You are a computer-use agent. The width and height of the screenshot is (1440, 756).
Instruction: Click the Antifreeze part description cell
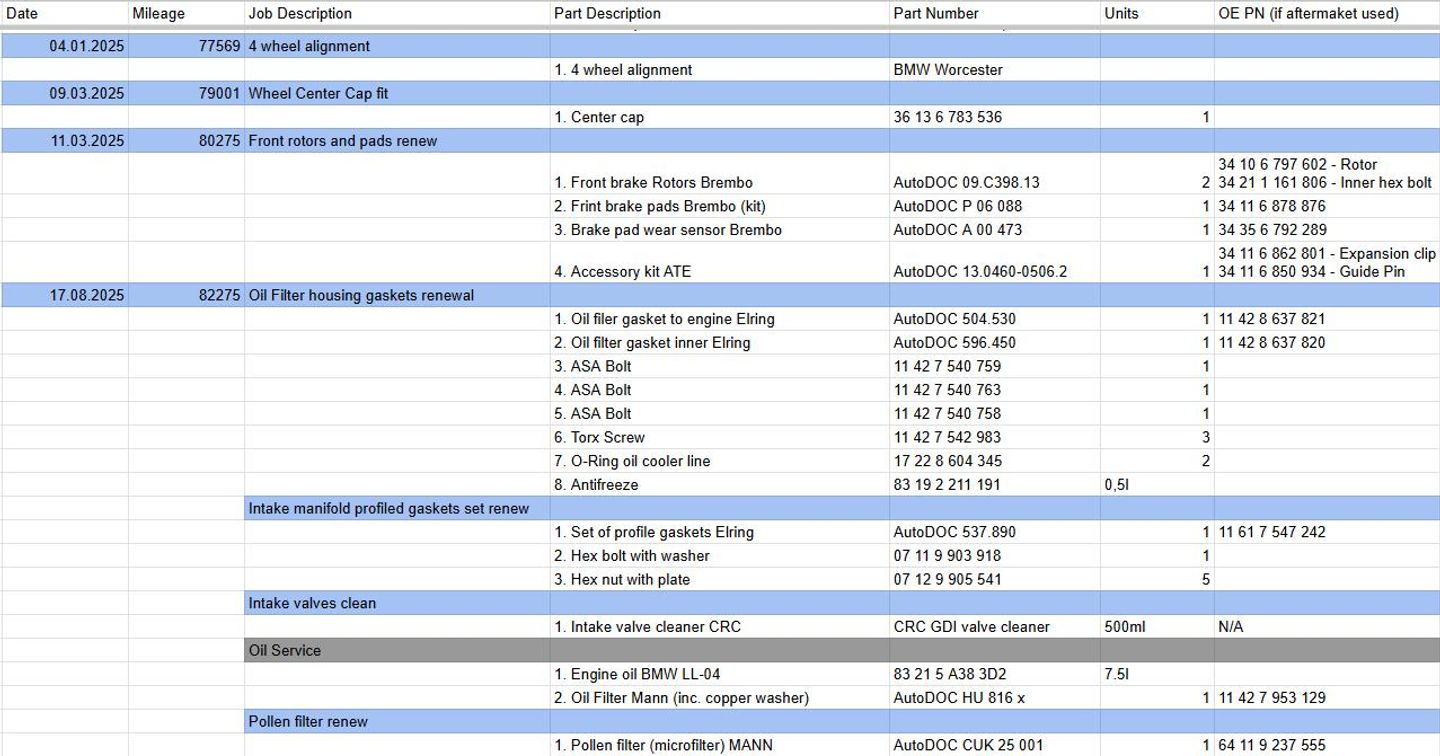[604, 485]
